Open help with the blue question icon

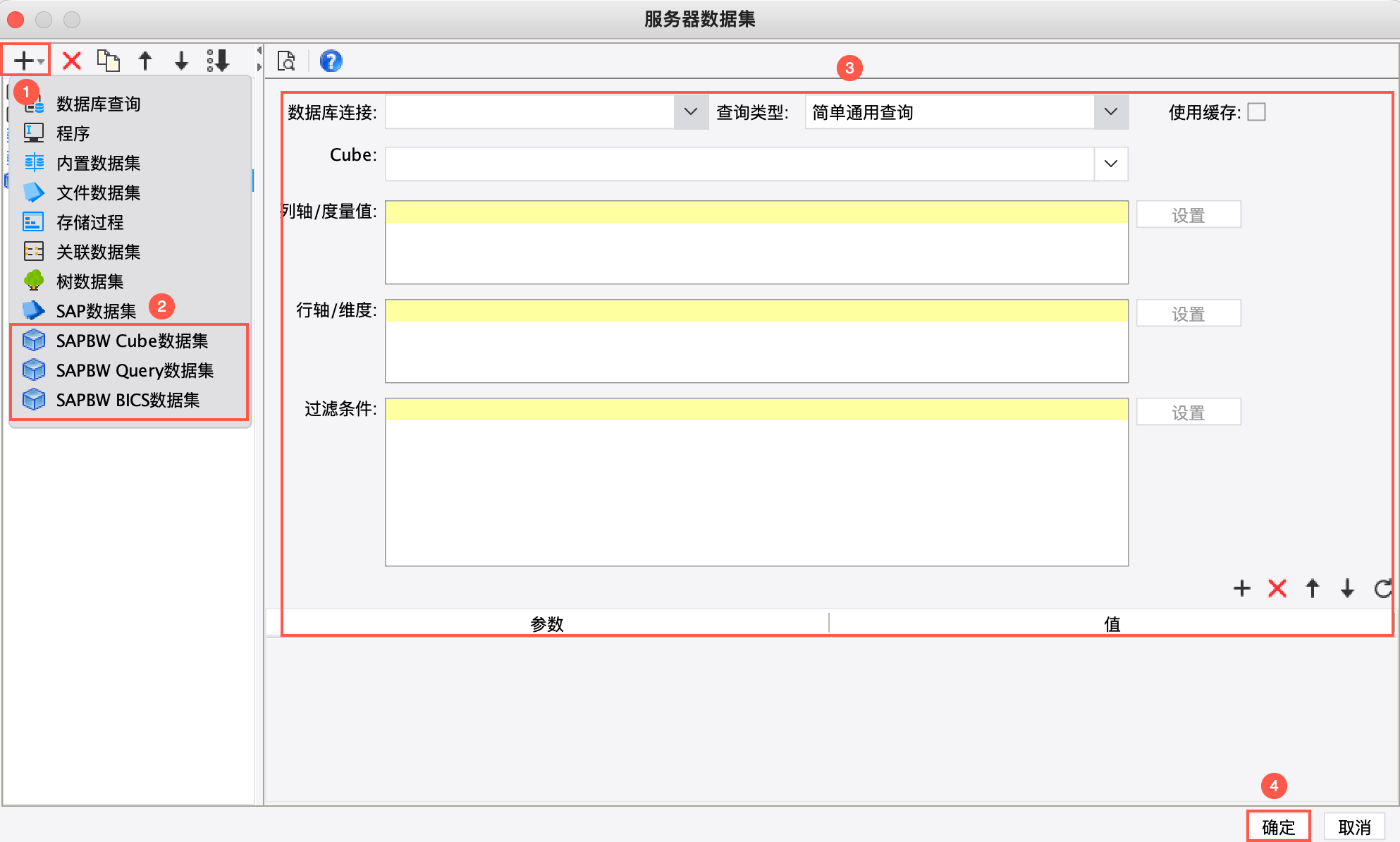click(331, 61)
